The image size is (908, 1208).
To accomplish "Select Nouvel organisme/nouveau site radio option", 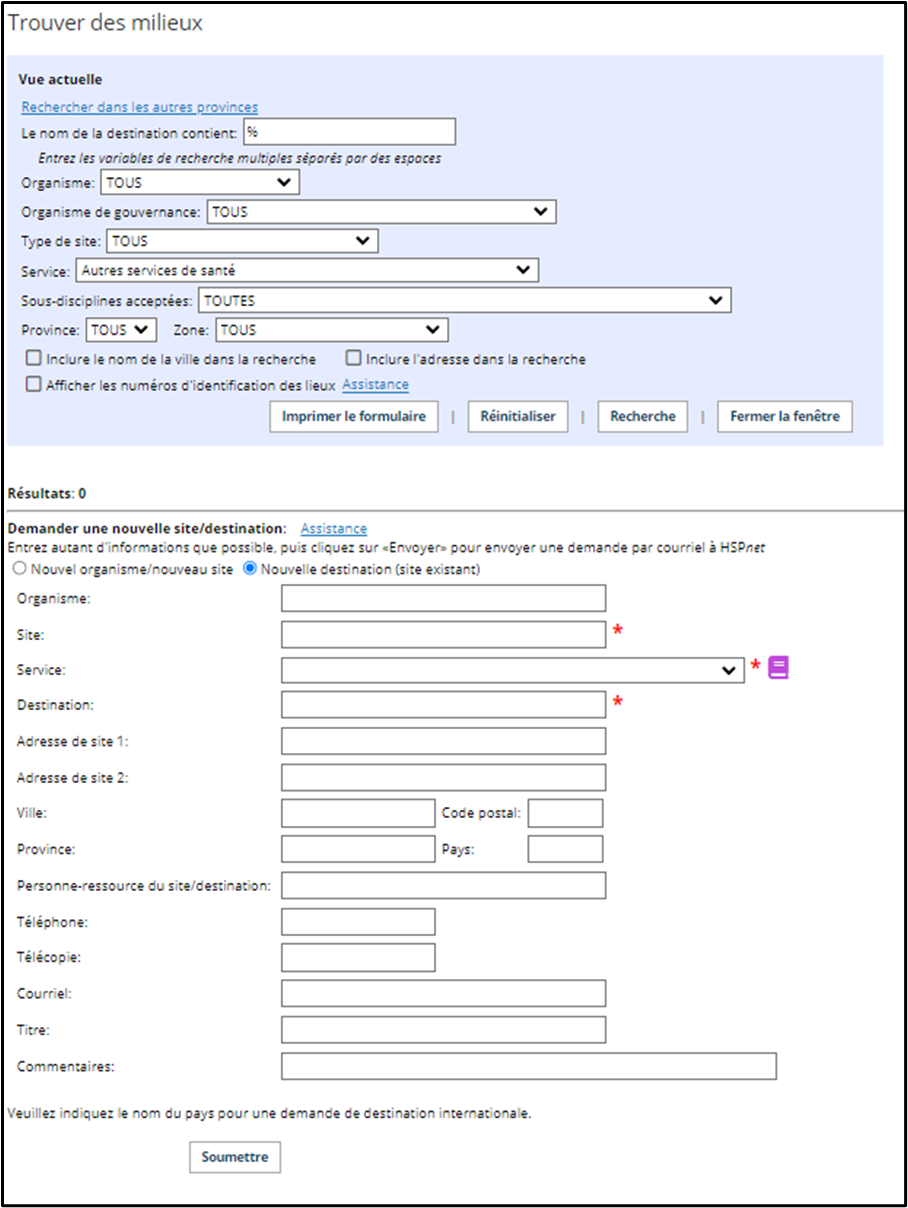I will [18, 569].
